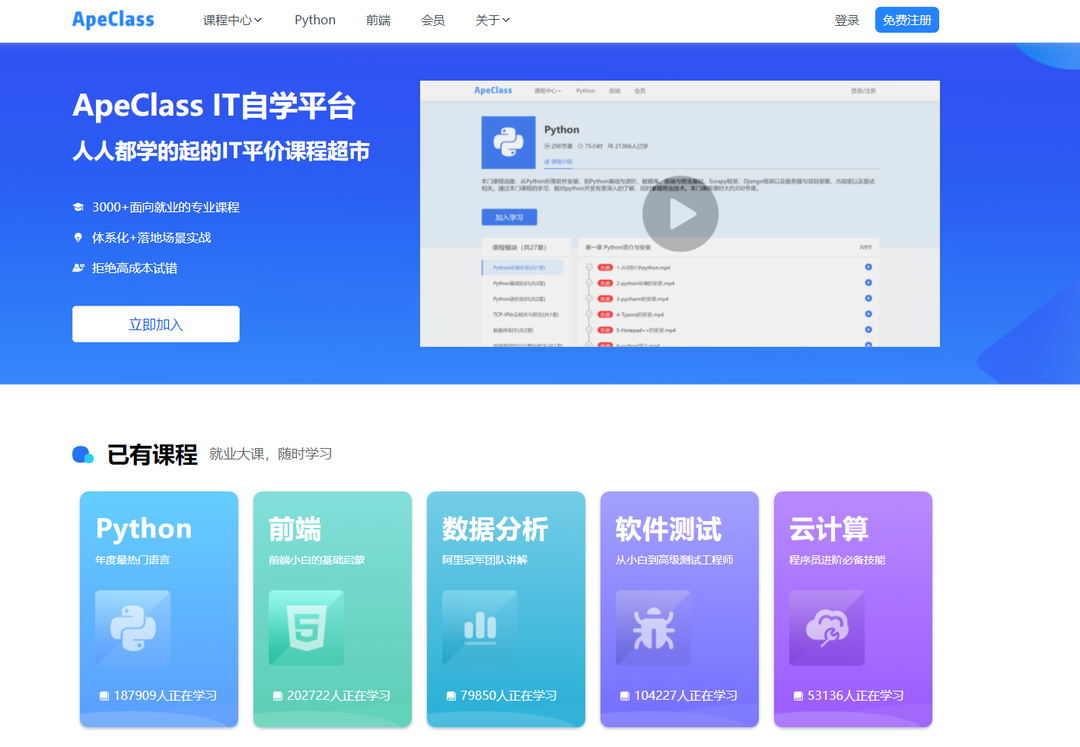Open the 会员 nav menu item
This screenshot has width=1080, height=747.
coord(433,20)
